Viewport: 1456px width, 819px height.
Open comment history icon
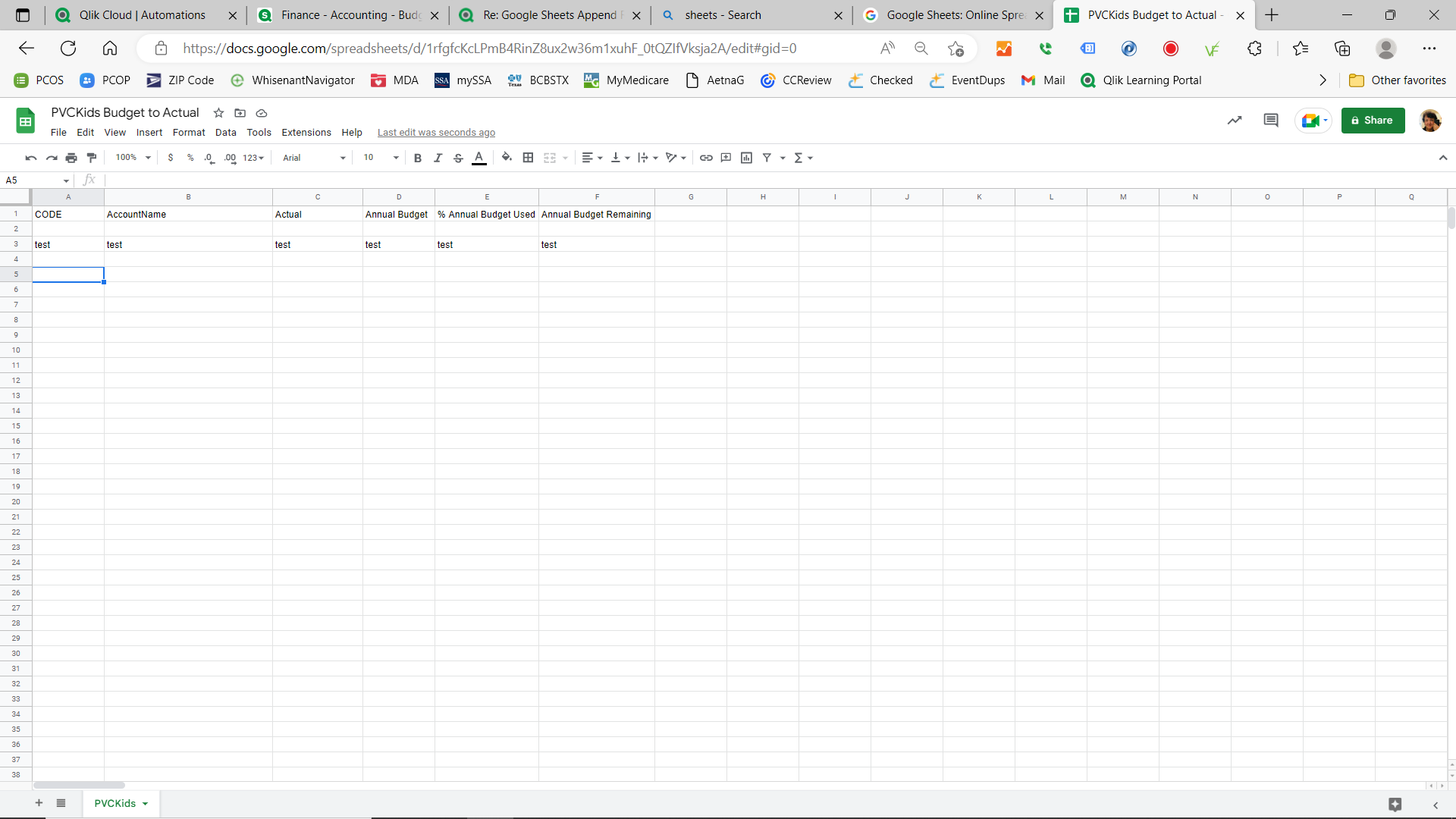(1271, 121)
